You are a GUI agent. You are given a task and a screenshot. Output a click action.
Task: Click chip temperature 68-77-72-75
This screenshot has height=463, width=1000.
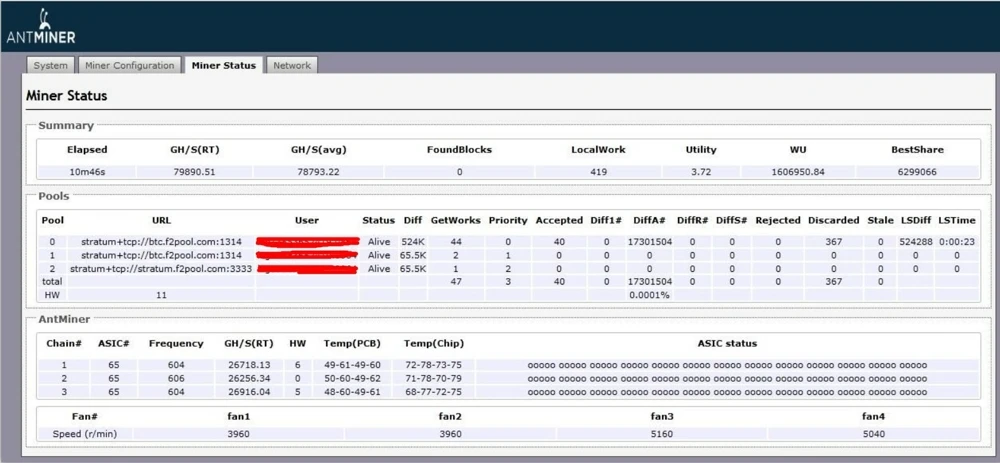(433, 392)
